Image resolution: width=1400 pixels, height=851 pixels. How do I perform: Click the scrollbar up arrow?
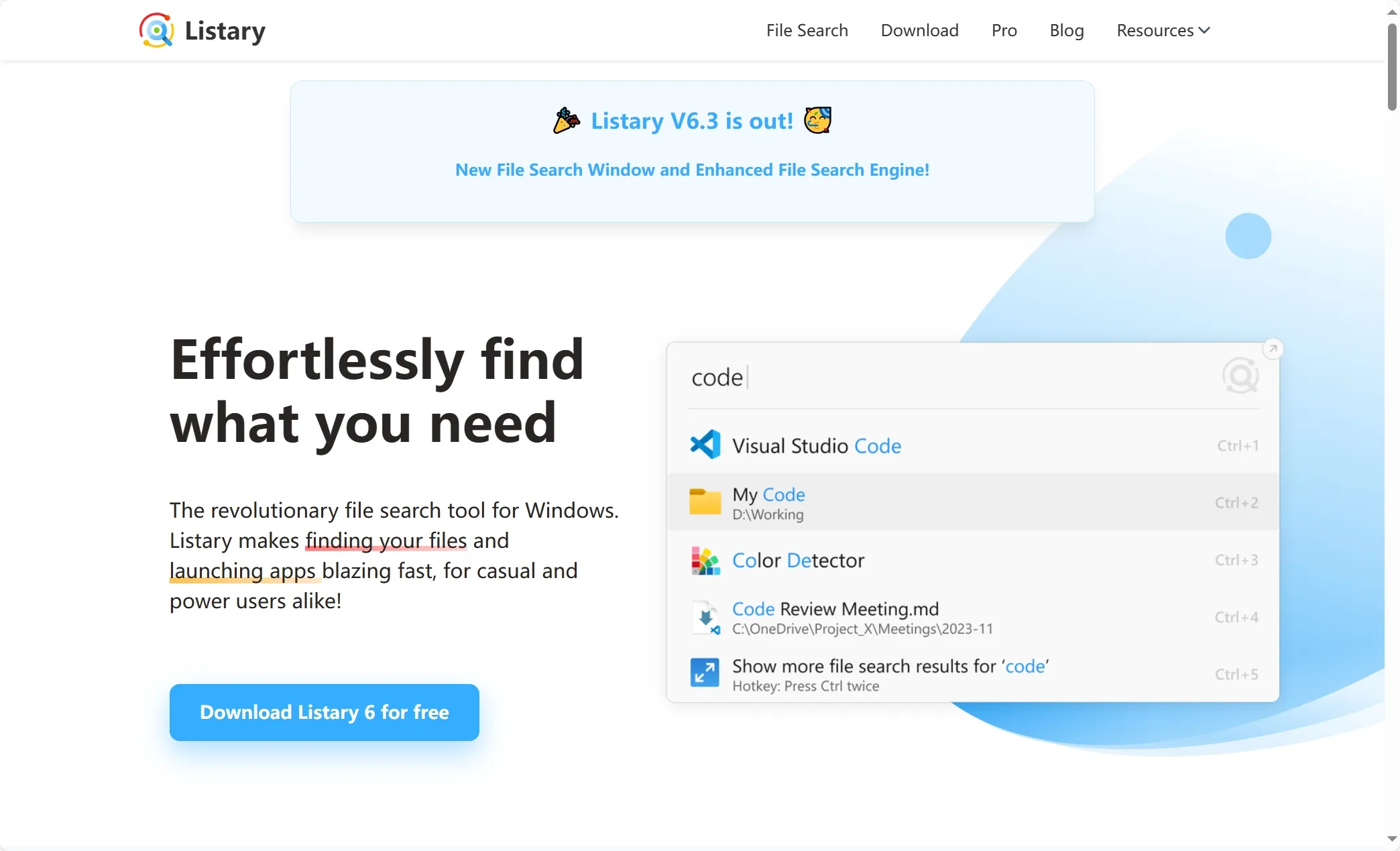(1392, 11)
